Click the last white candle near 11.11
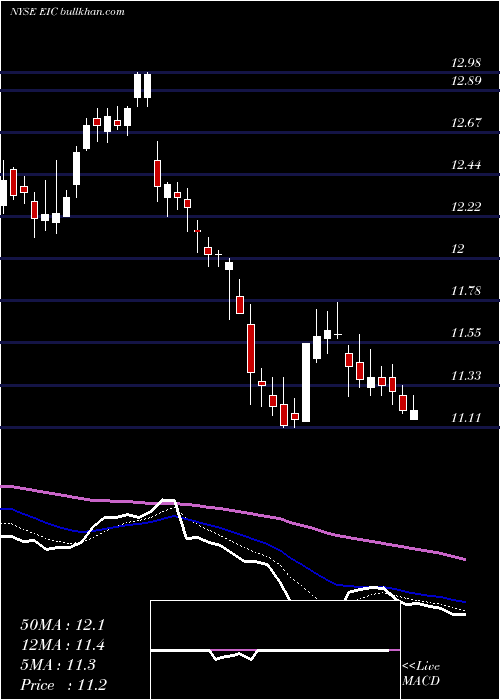This screenshot has width=500, height=700. 414,415
